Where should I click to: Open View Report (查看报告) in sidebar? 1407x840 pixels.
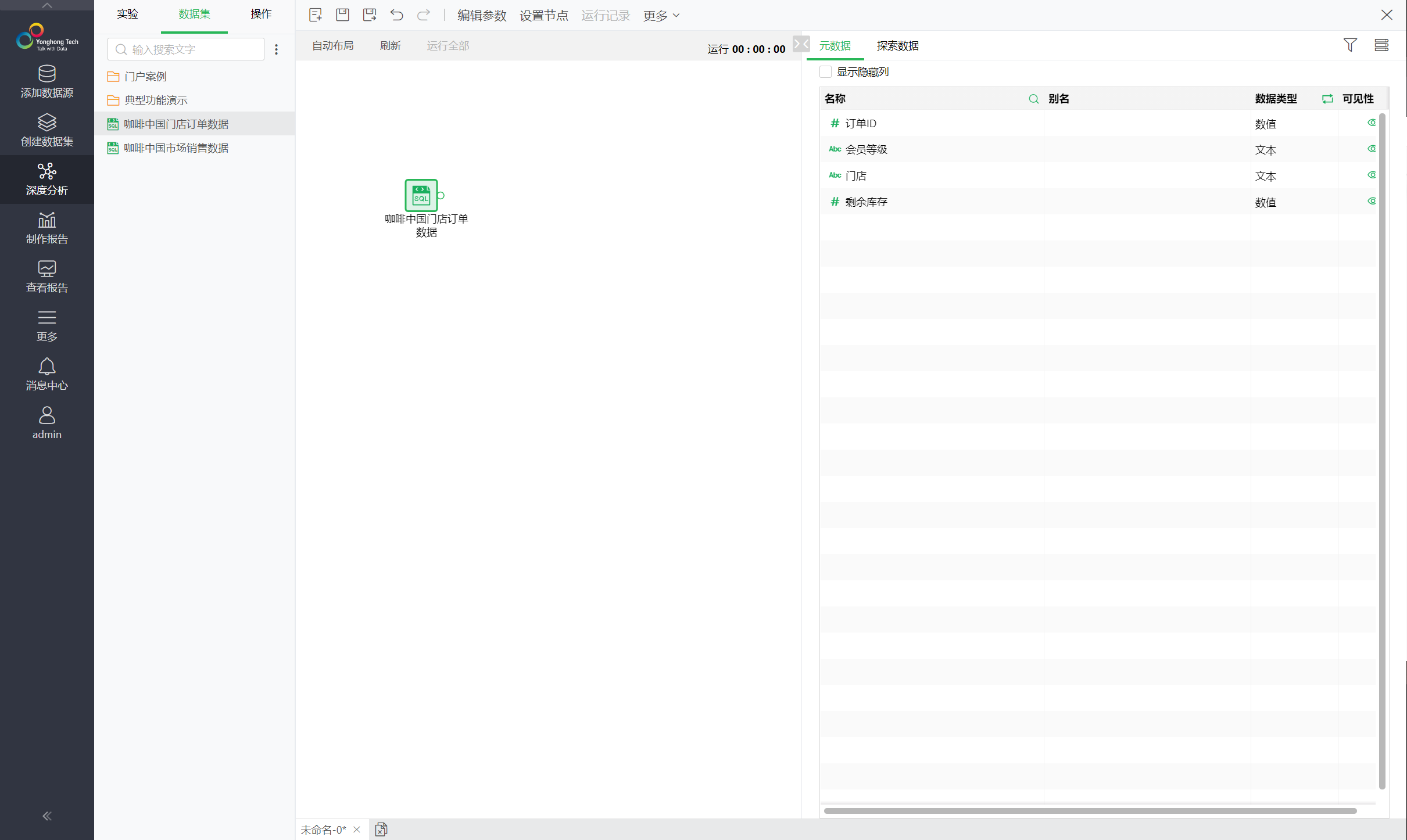pyautogui.click(x=46, y=277)
